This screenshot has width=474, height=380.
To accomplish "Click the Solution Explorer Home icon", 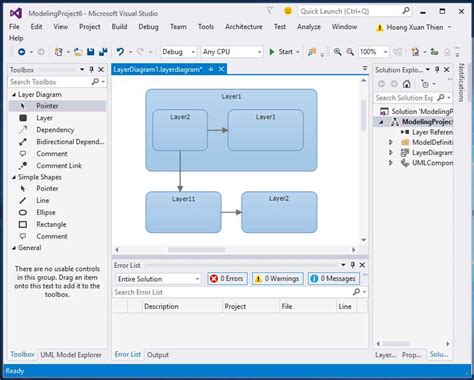I will [x=406, y=84].
